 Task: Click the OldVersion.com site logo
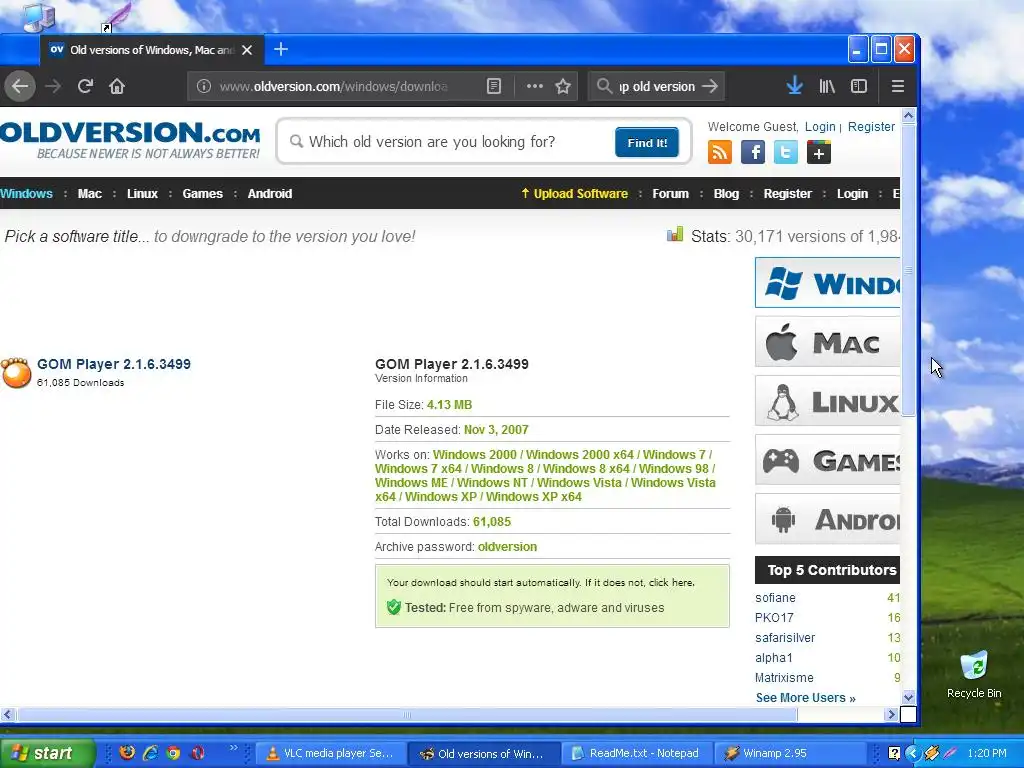(x=130, y=140)
